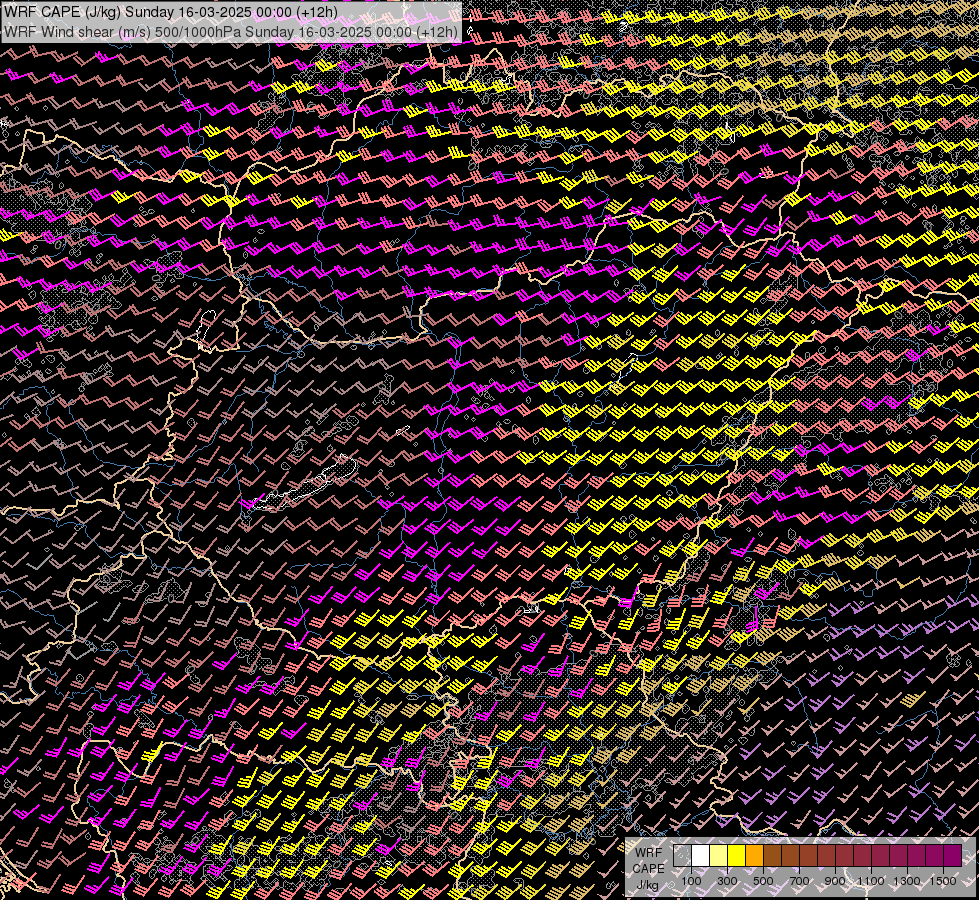The height and width of the screenshot is (900, 979).
Task: Click the 'WRF' label in legend
Action: pyautogui.click(x=649, y=853)
